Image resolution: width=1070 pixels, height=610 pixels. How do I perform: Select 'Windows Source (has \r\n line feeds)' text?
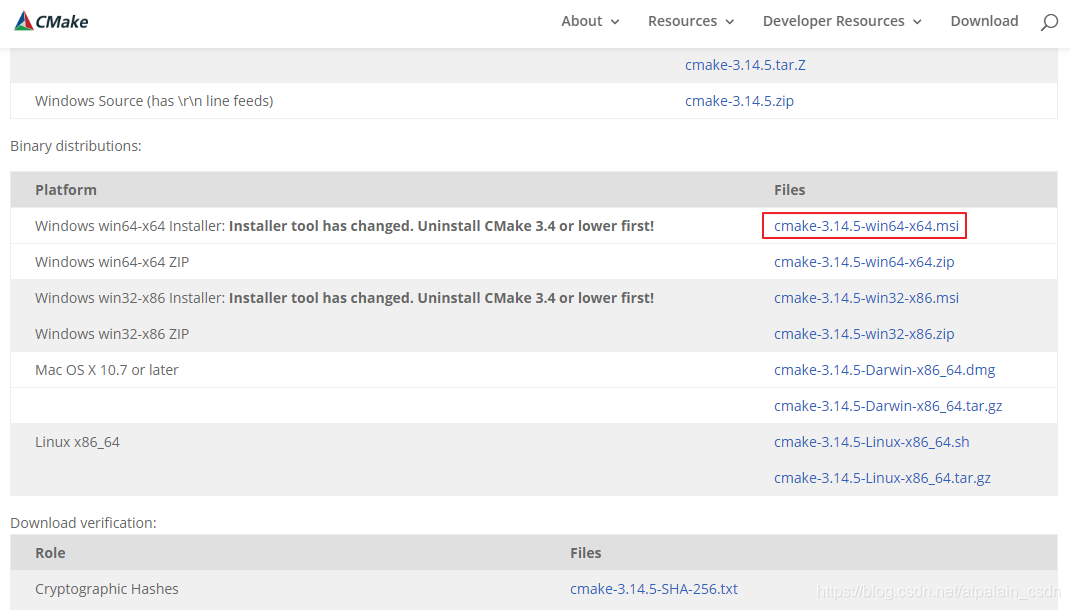pos(154,101)
